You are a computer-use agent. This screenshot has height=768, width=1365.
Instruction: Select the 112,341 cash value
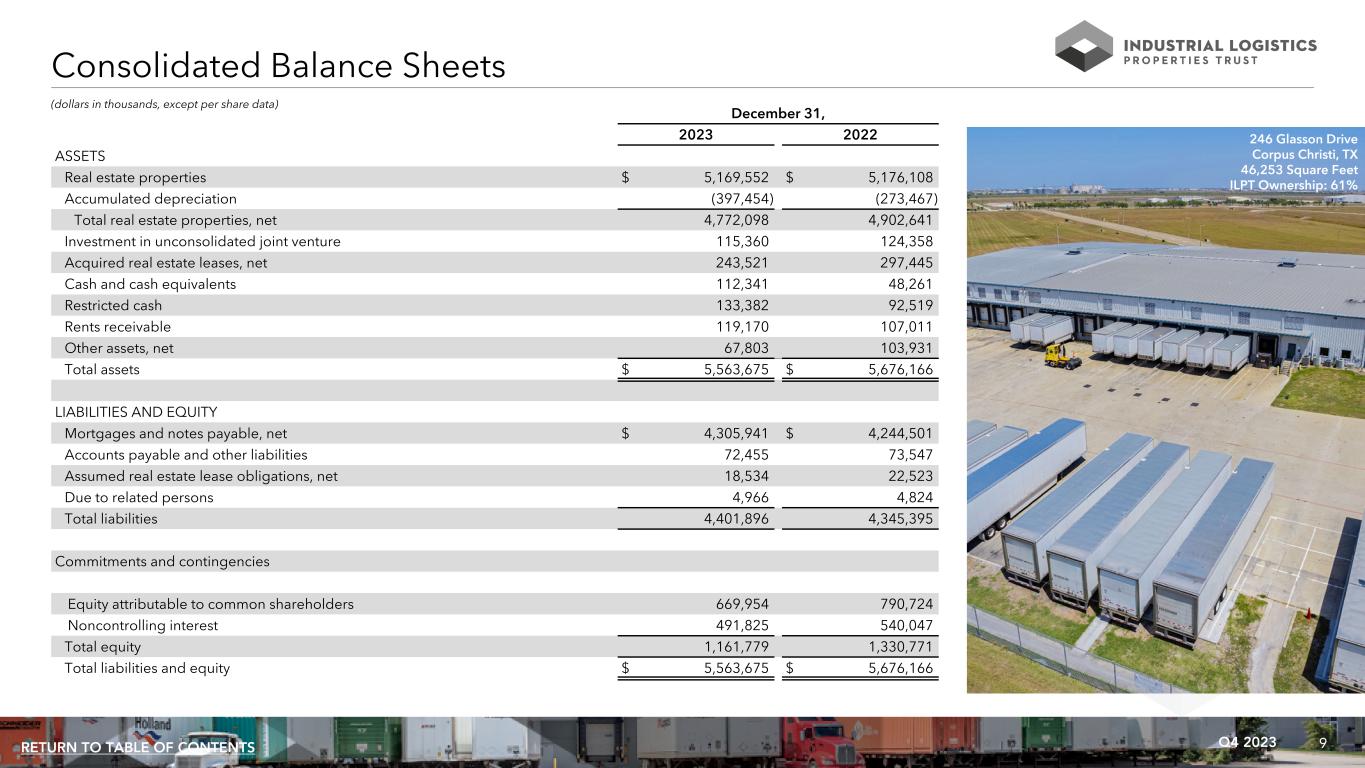[743, 284]
